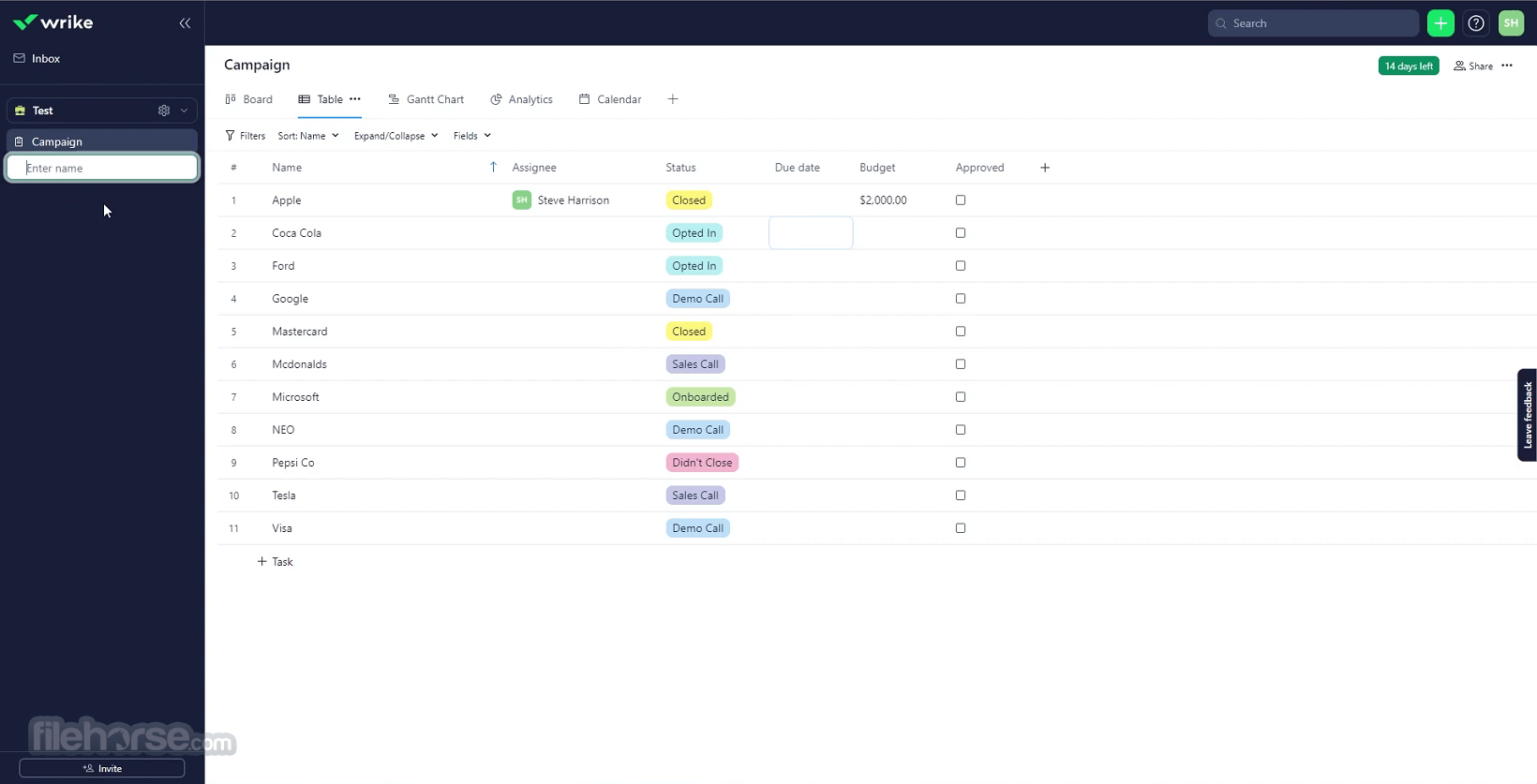Select the Visa task name
The image size is (1537, 784).
point(282,528)
